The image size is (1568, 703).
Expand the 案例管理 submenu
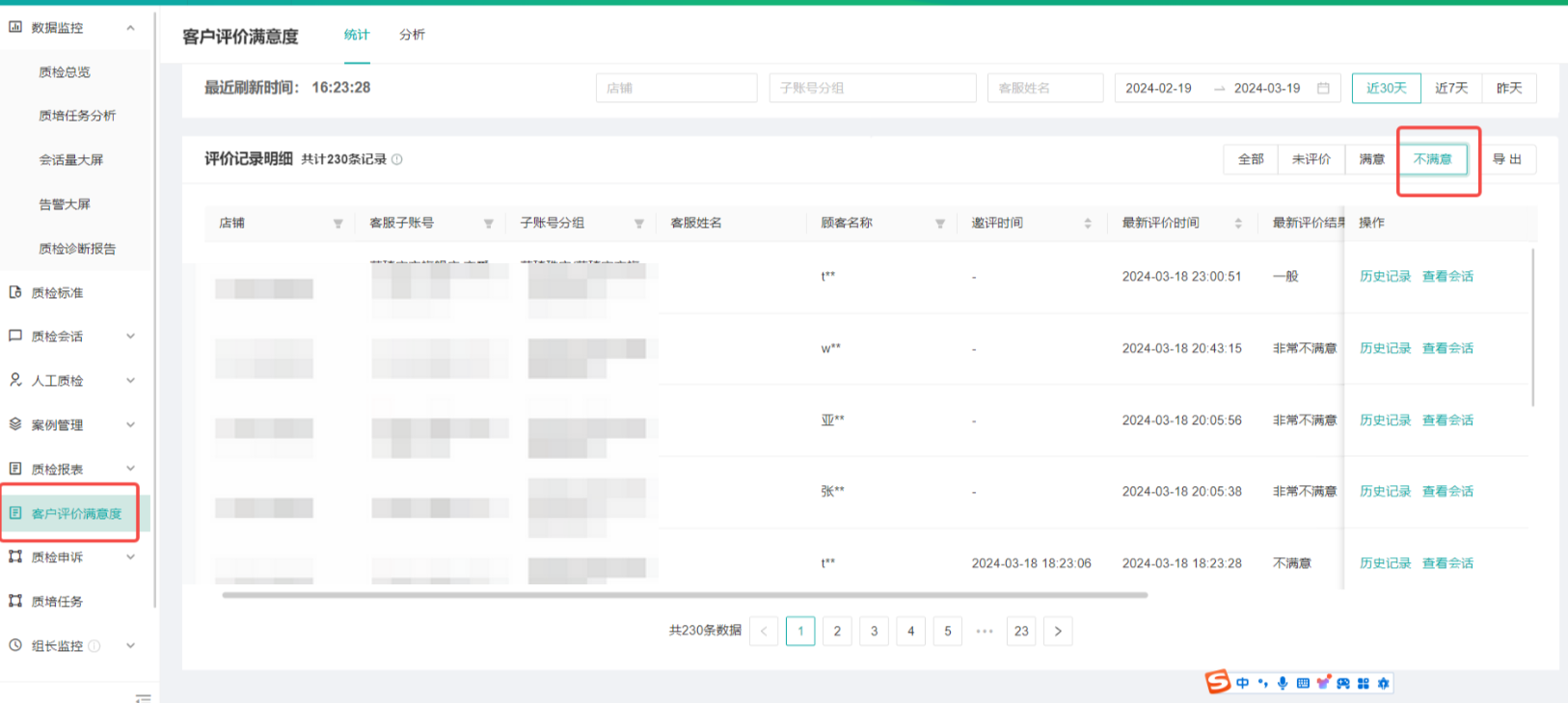130,425
